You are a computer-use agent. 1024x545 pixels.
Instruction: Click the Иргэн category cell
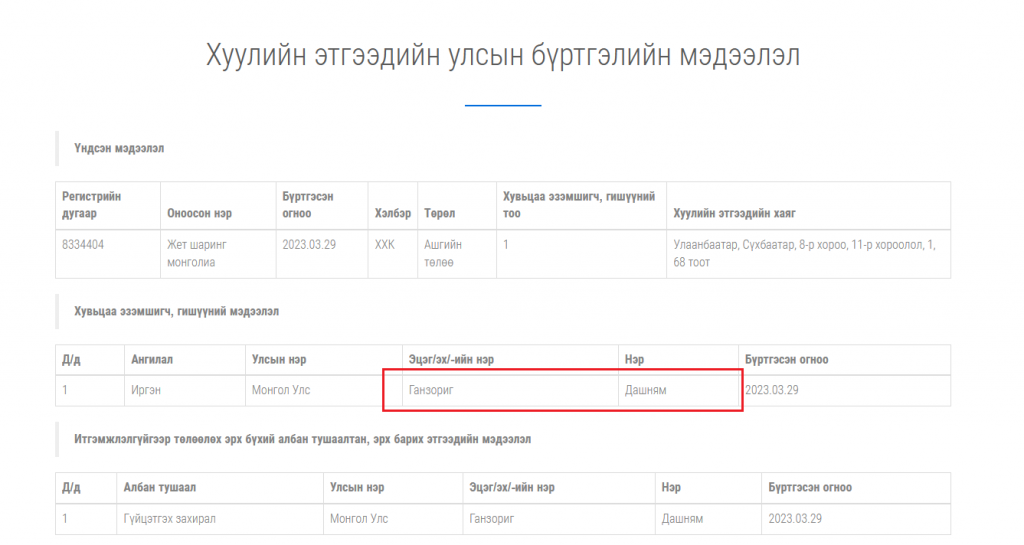(x=146, y=390)
